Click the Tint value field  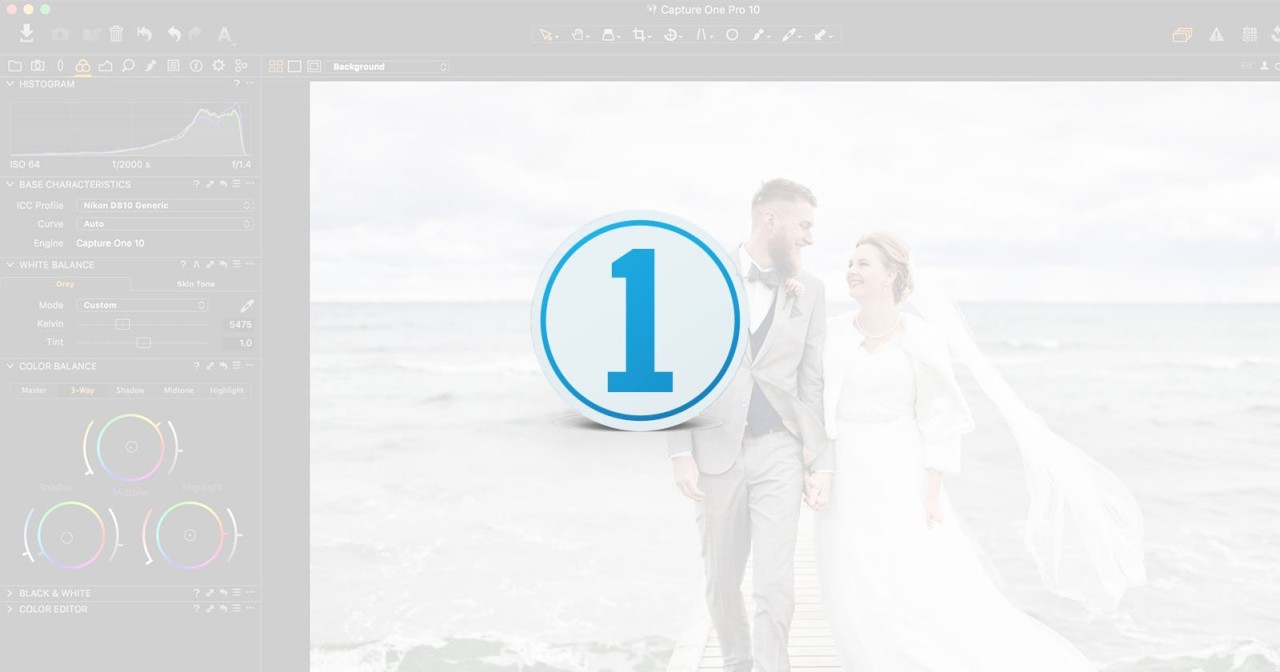[238, 343]
